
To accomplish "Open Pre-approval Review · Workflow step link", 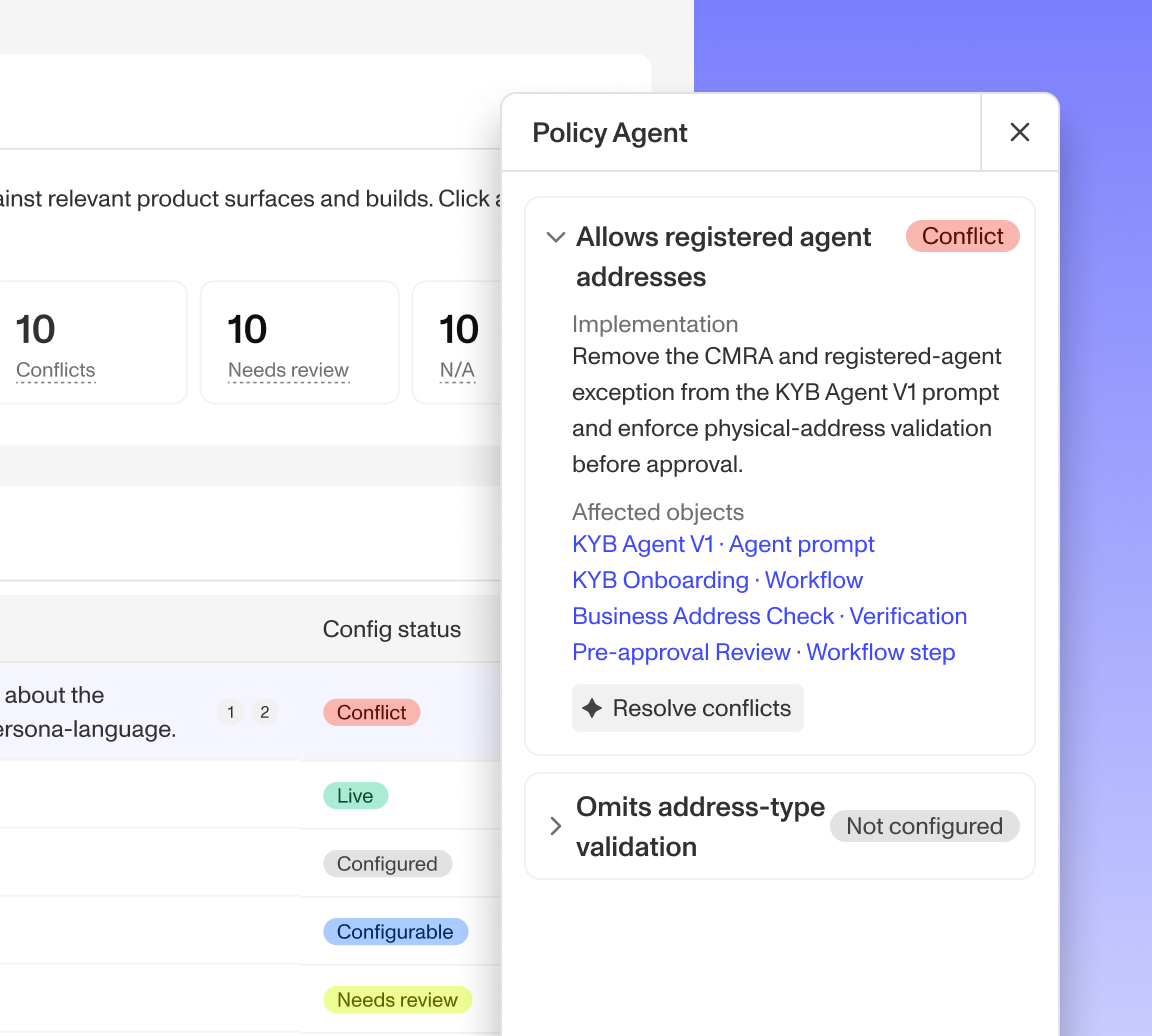I will tap(763, 652).
